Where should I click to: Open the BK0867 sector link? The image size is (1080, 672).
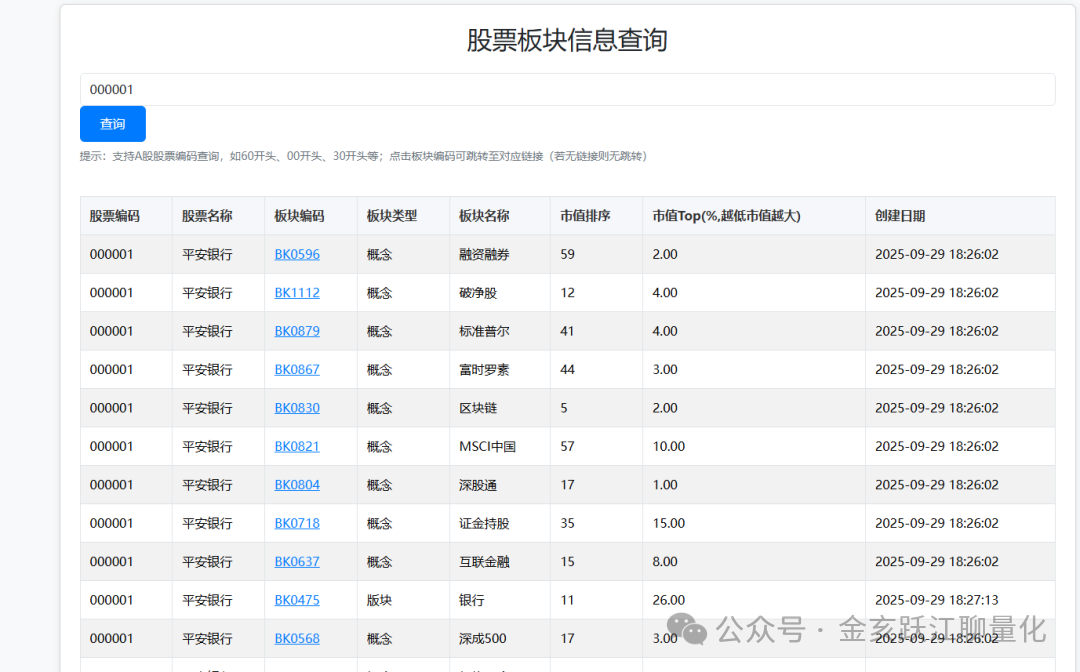pyautogui.click(x=297, y=370)
